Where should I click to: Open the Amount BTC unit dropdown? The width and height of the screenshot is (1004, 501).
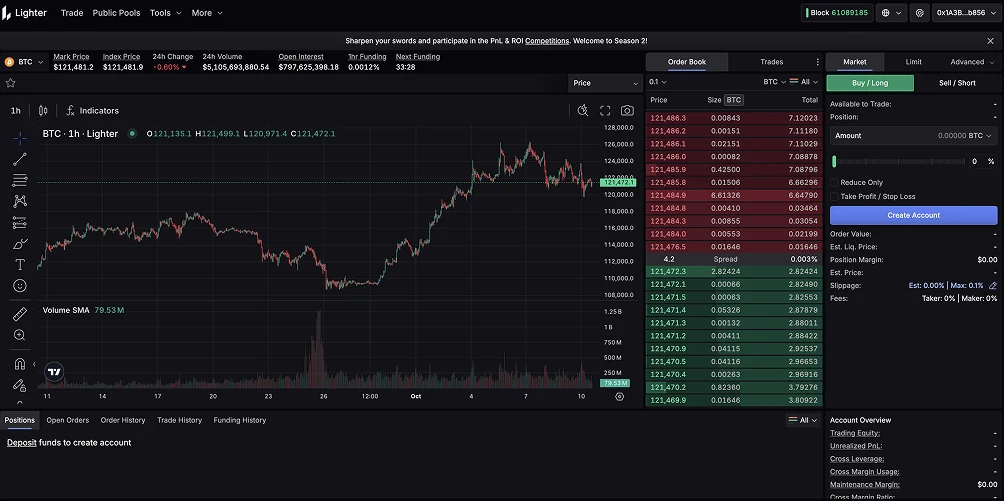(x=979, y=136)
